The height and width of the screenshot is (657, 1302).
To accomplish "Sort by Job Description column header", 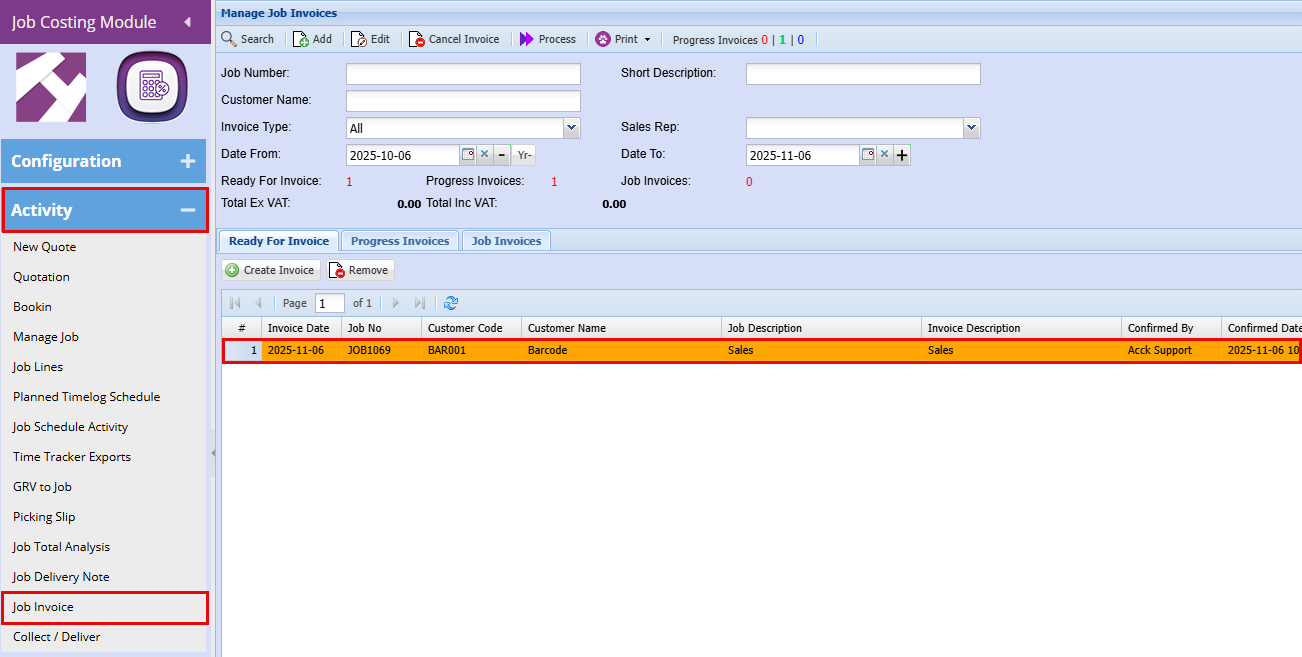I will [821, 328].
